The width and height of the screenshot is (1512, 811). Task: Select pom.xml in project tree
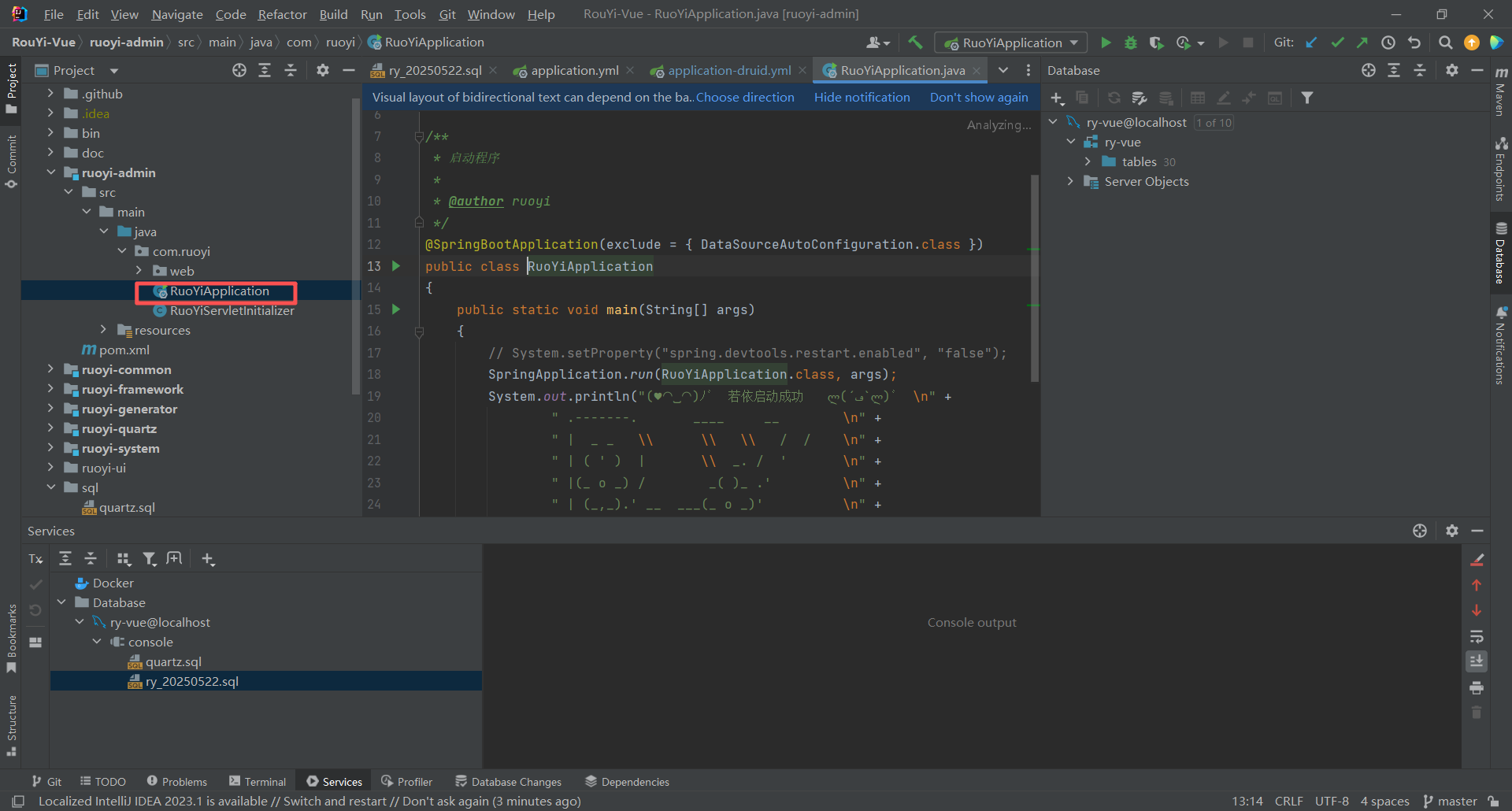coord(124,350)
